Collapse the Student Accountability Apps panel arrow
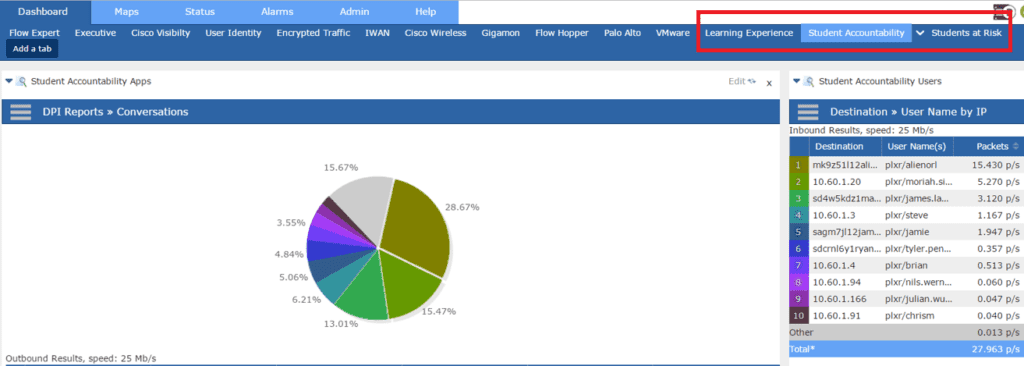Image resolution: width=1024 pixels, height=366 pixels. point(8,82)
